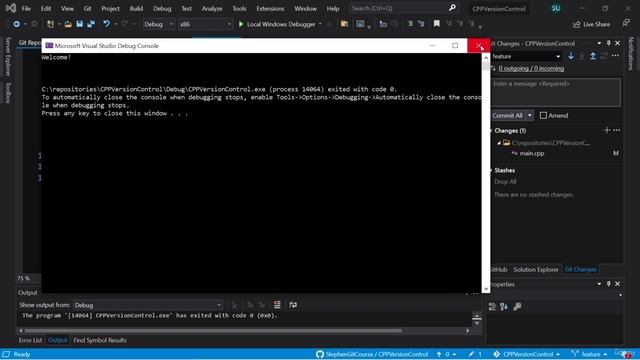The width and height of the screenshot is (640, 360).
Task: Click the Property Pages wrench icon
Action: pos(517,307)
